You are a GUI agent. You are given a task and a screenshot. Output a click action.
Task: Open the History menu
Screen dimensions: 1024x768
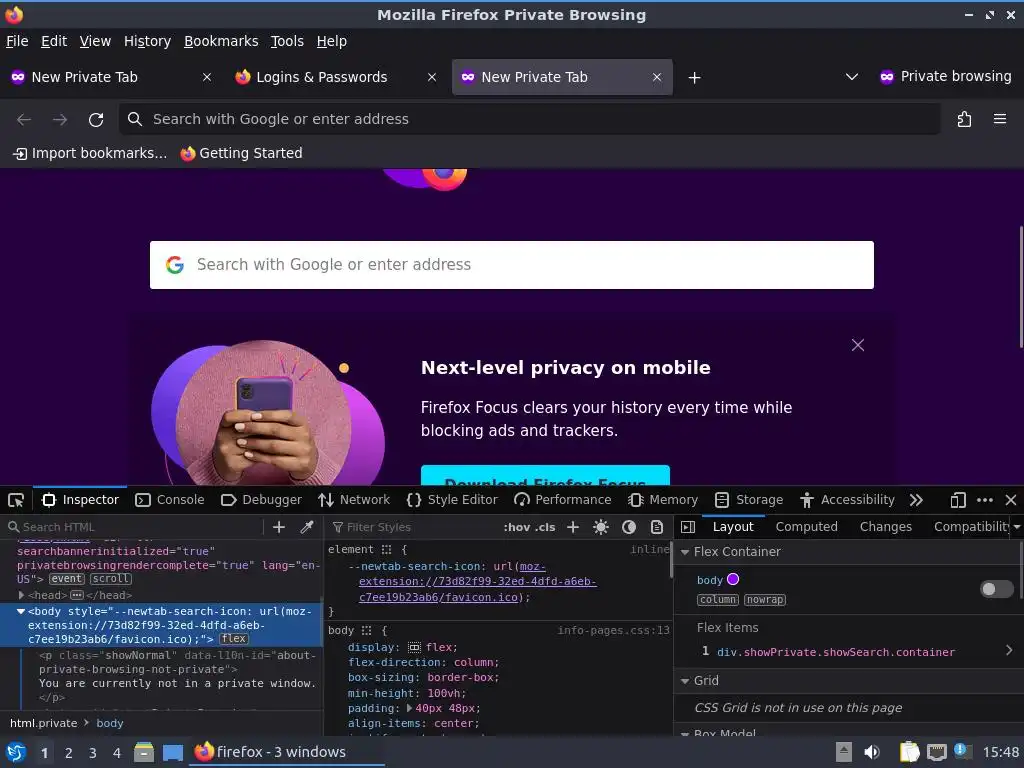[148, 41]
